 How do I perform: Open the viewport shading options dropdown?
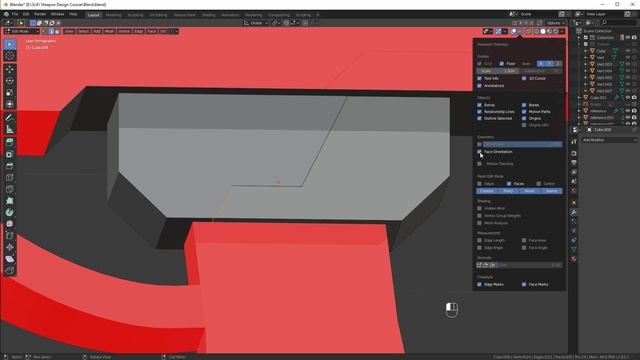tap(562, 31)
